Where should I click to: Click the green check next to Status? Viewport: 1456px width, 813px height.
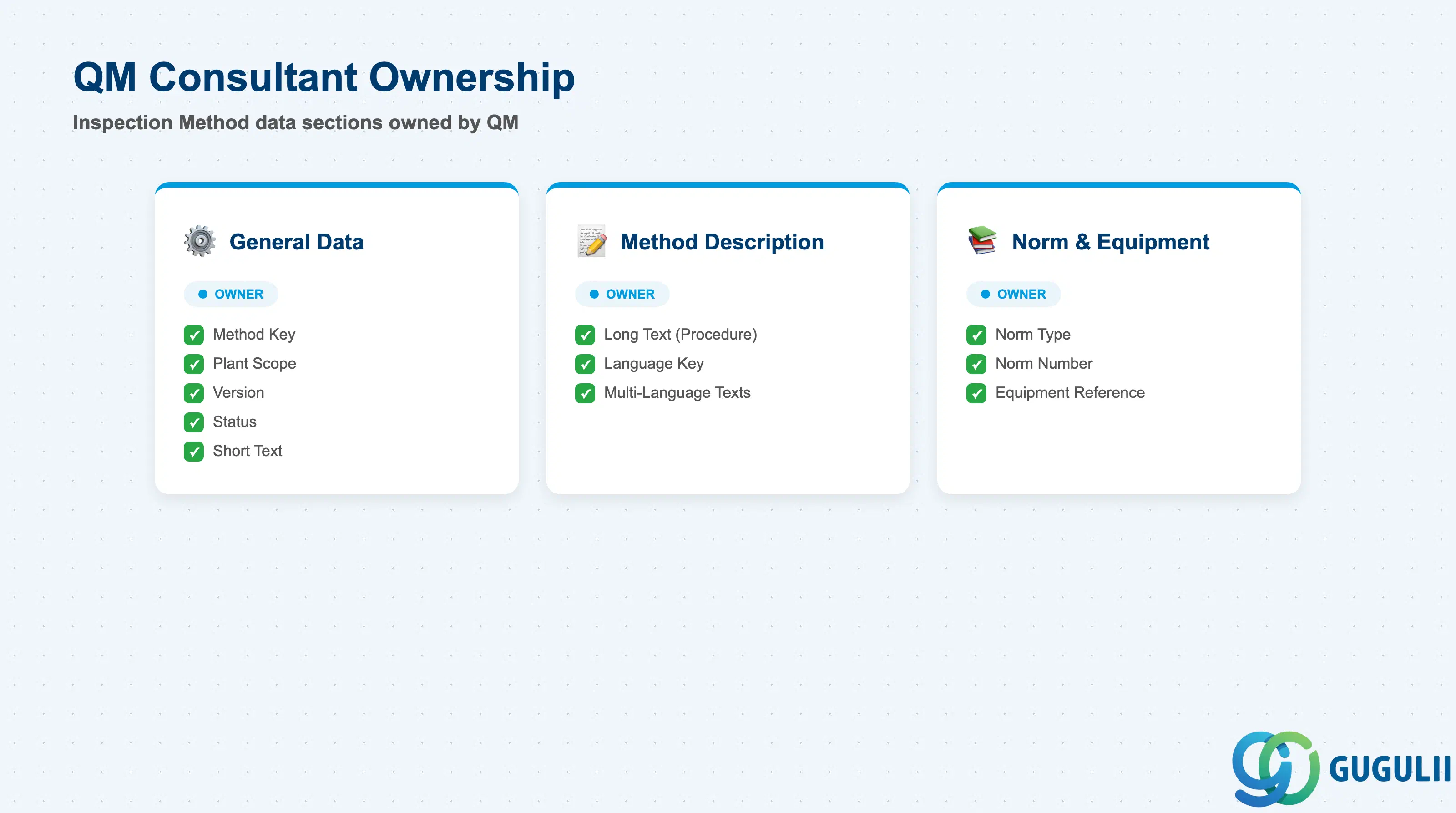(x=194, y=422)
